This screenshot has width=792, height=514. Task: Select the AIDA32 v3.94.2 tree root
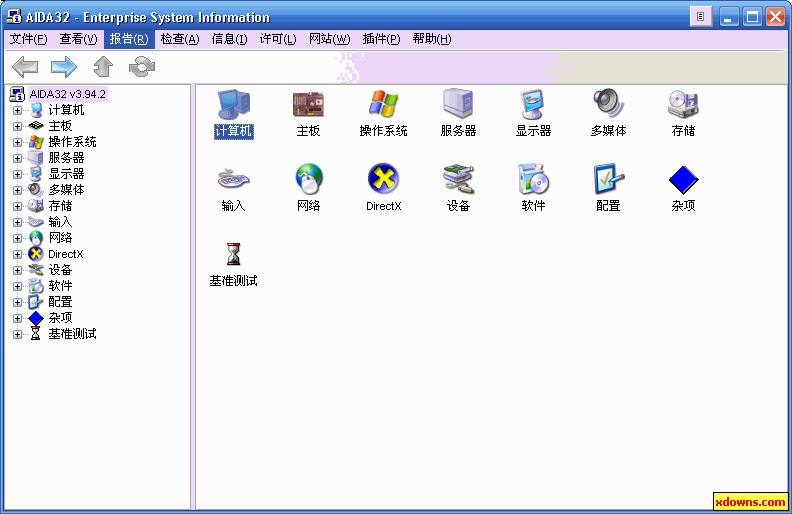click(67, 94)
